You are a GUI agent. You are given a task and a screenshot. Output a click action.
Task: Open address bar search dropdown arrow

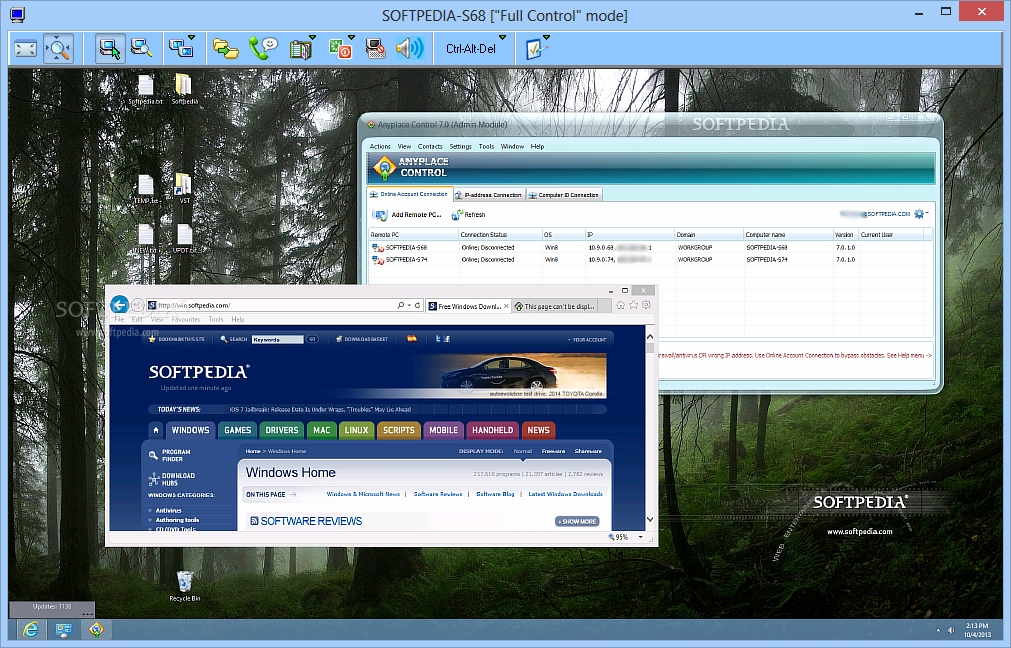tap(409, 306)
